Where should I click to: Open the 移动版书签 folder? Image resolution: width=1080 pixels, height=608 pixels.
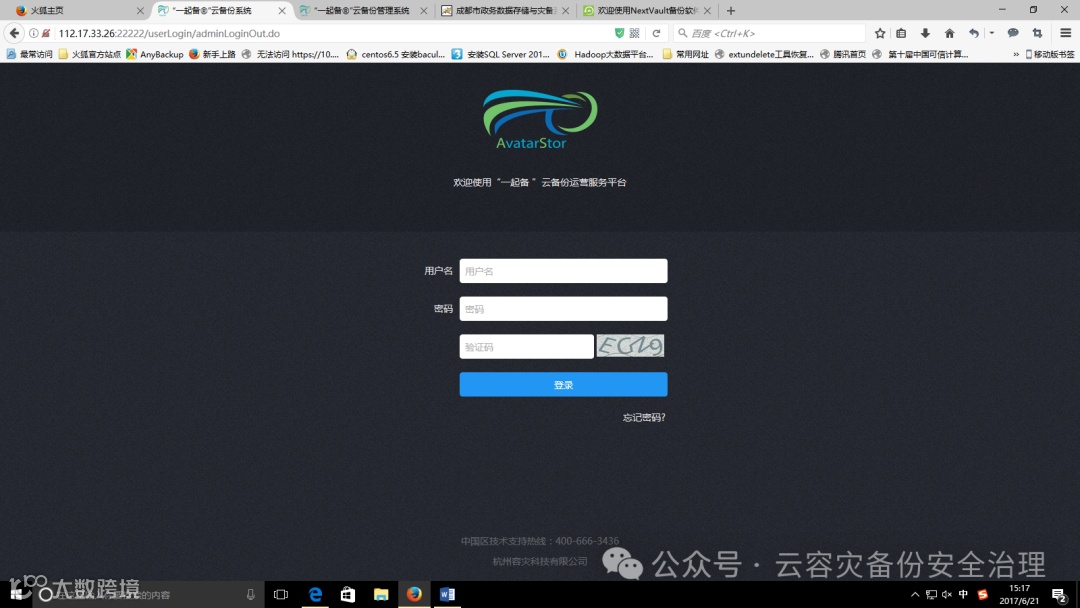click(1050, 54)
